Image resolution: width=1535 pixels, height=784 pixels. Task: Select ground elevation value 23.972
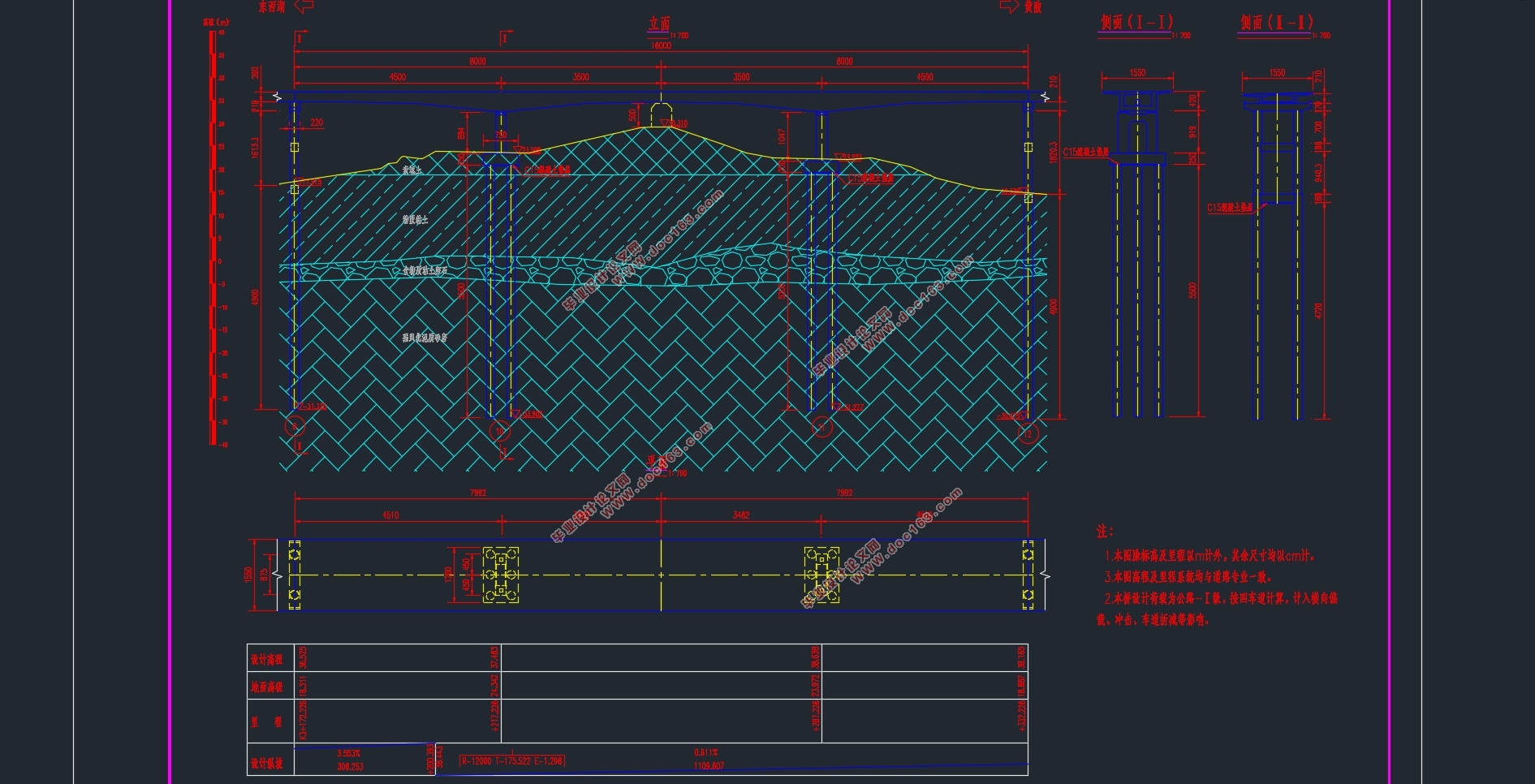(x=816, y=686)
